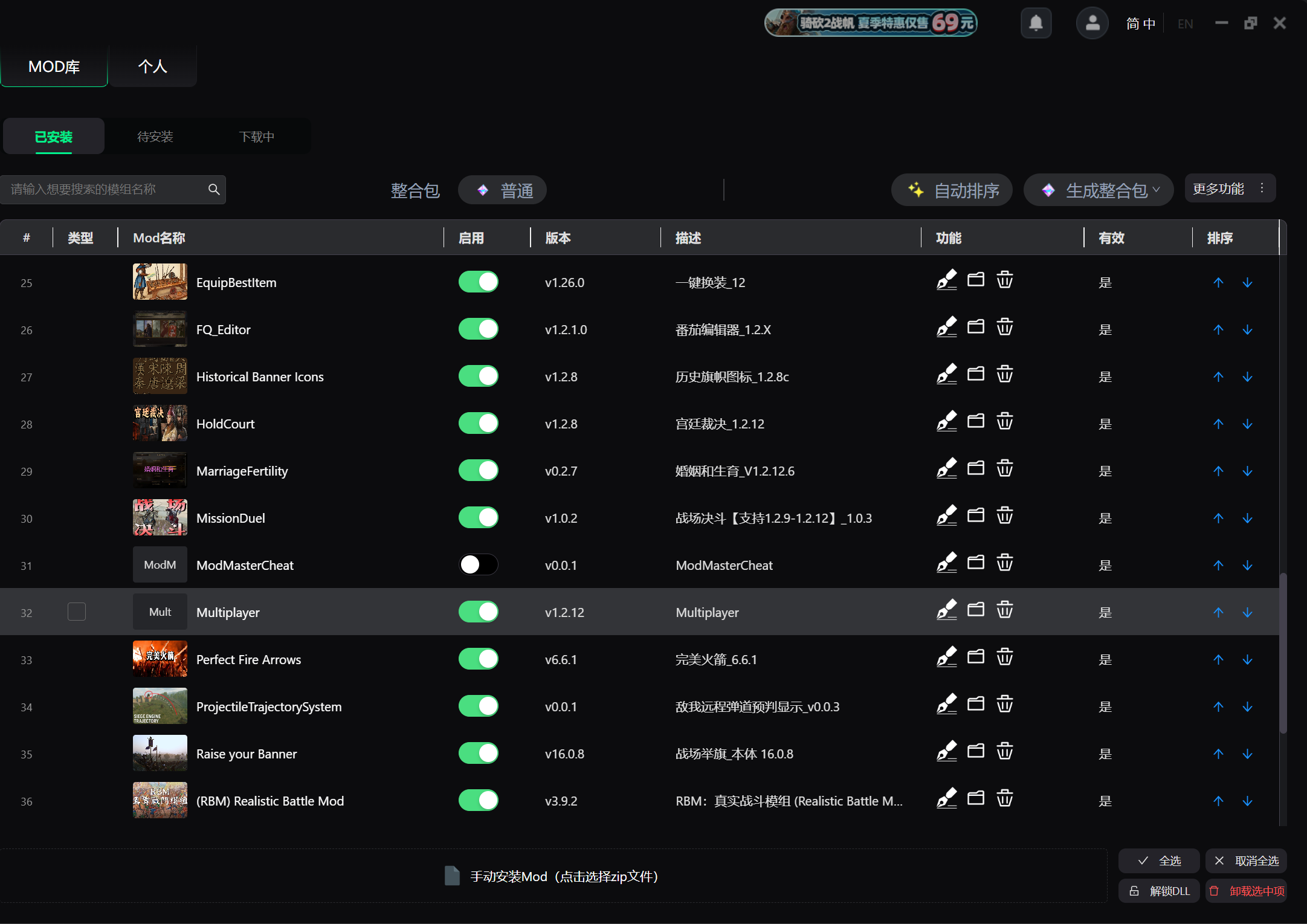
Task: Move Multiplayer up in order
Action: coord(1218,613)
